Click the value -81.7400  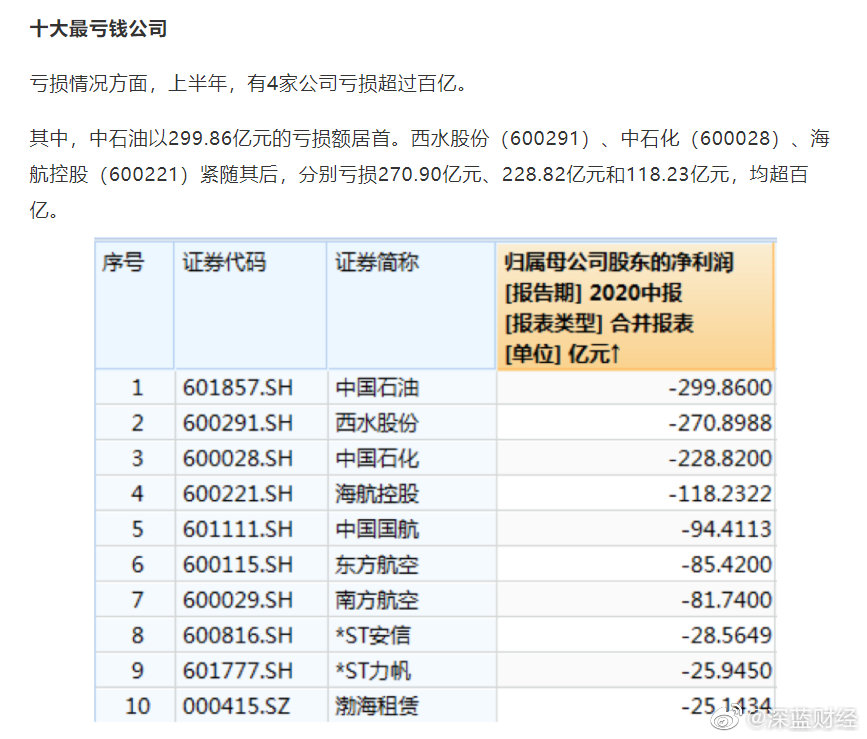(727, 600)
